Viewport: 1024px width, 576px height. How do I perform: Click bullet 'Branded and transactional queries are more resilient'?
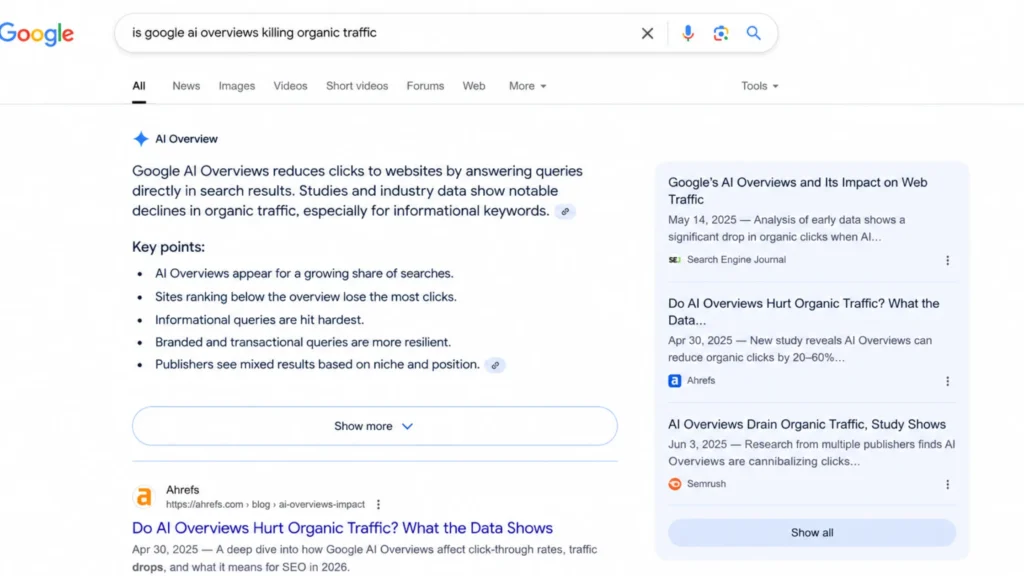pos(302,342)
